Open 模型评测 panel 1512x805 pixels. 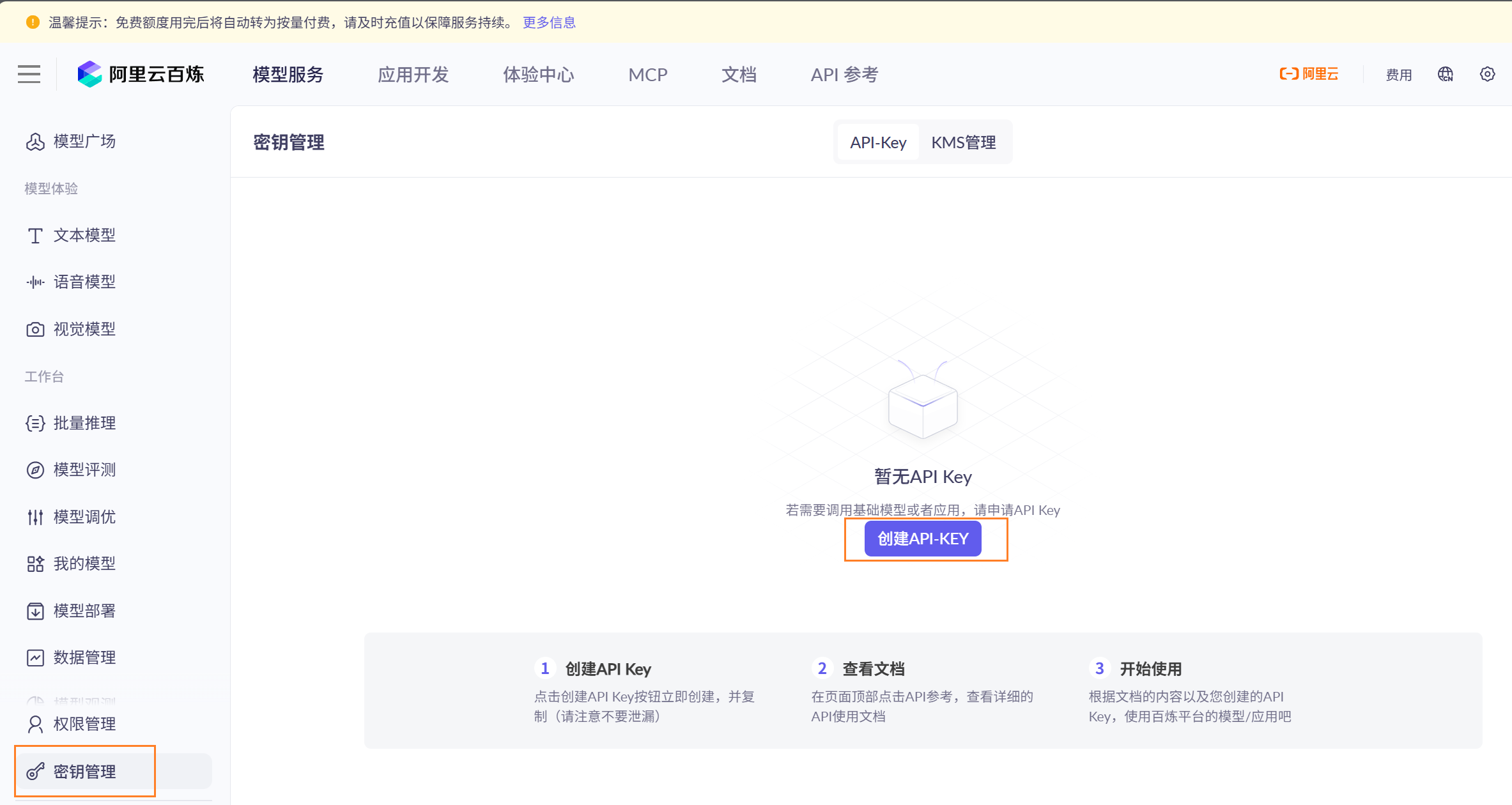(x=84, y=470)
